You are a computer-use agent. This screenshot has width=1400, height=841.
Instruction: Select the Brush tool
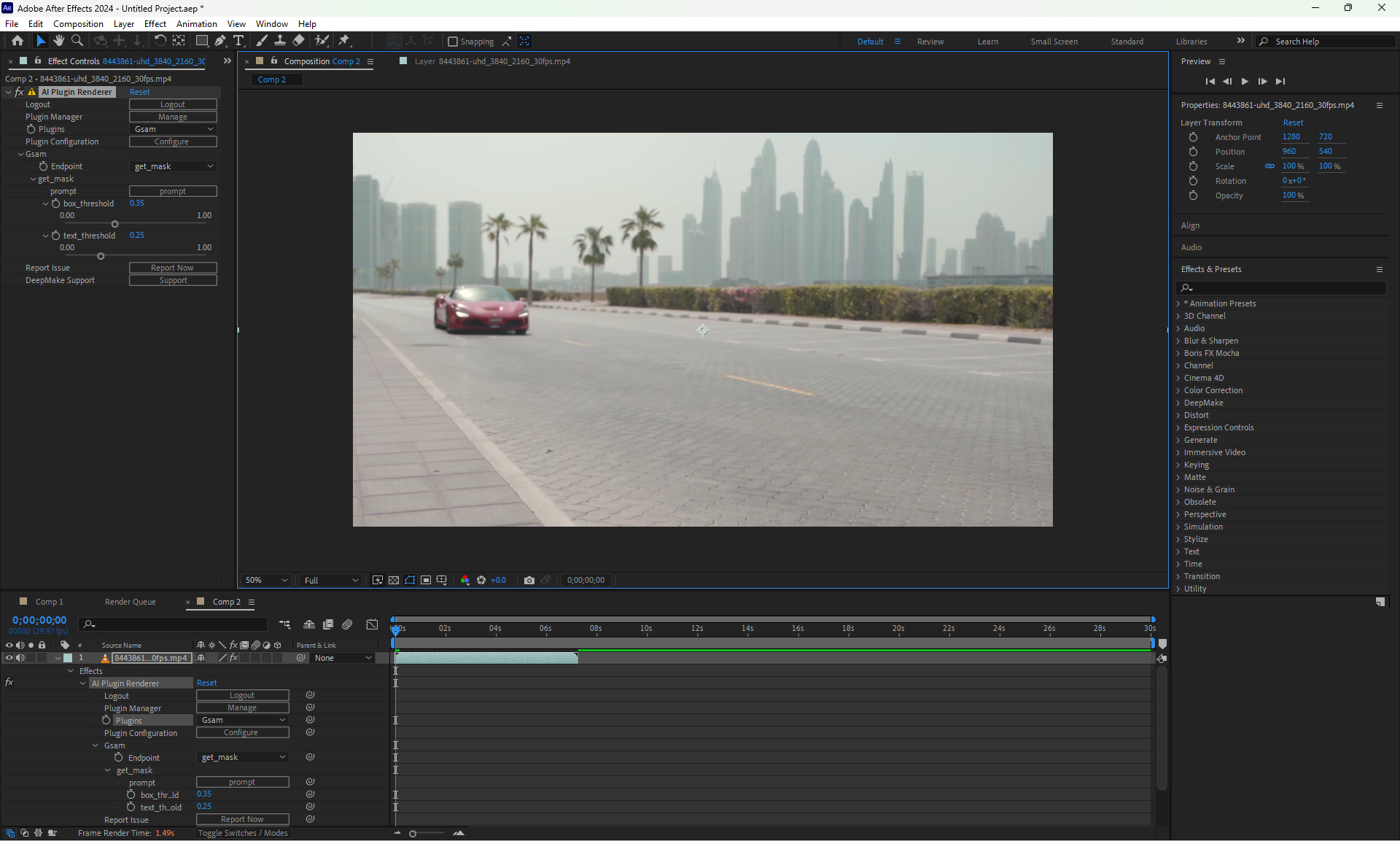[262, 41]
